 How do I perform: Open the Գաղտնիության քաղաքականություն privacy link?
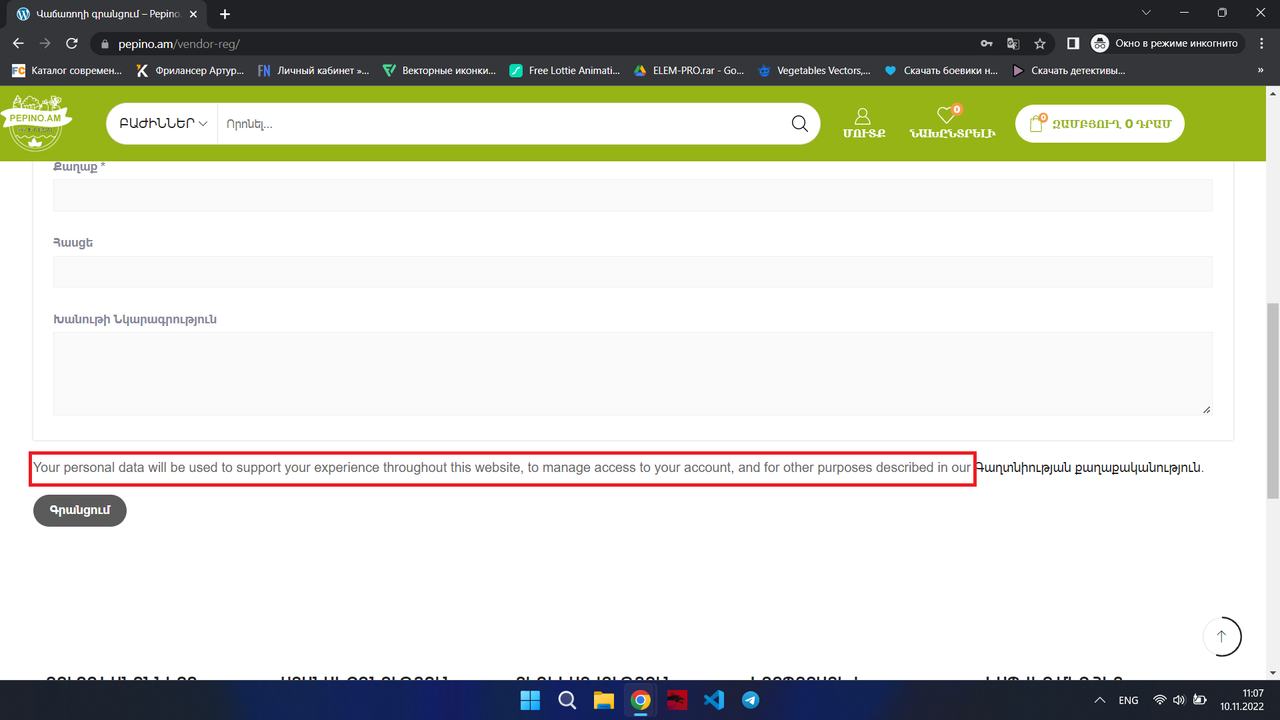(x=1087, y=467)
